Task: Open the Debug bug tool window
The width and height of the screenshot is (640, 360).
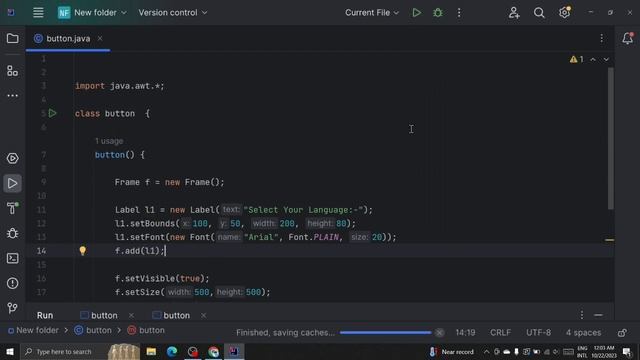Action: pos(12,233)
